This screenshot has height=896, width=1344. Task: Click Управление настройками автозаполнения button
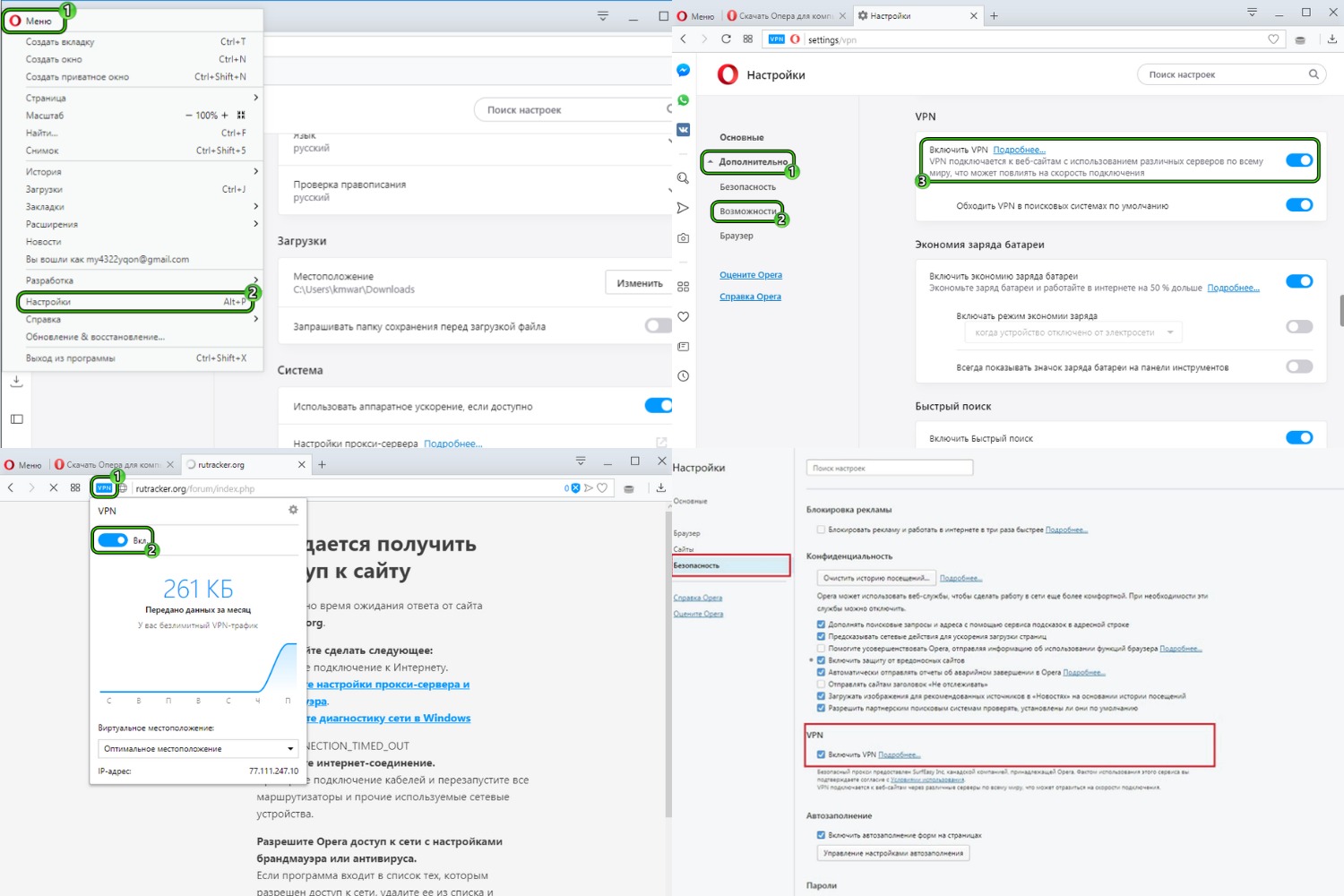893,853
